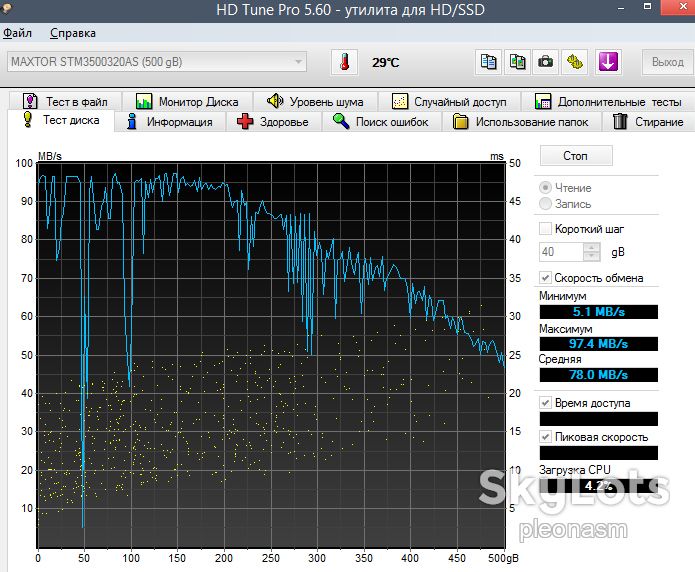Decrease gB value with down stepper
Image resolution: width=695 pixels, height=572 pixels.
point(592,257)
